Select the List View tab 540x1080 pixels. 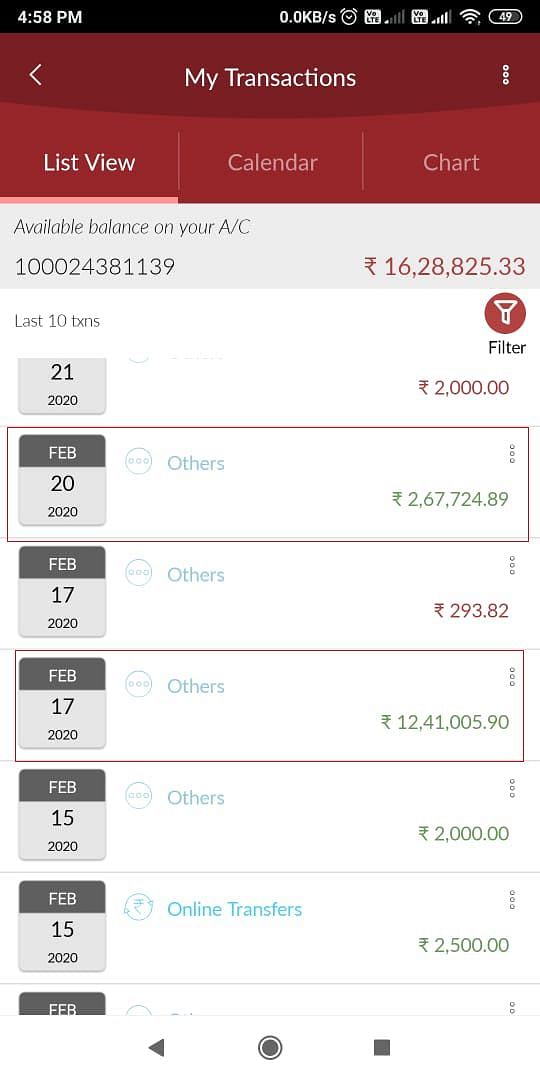(89, 163)
